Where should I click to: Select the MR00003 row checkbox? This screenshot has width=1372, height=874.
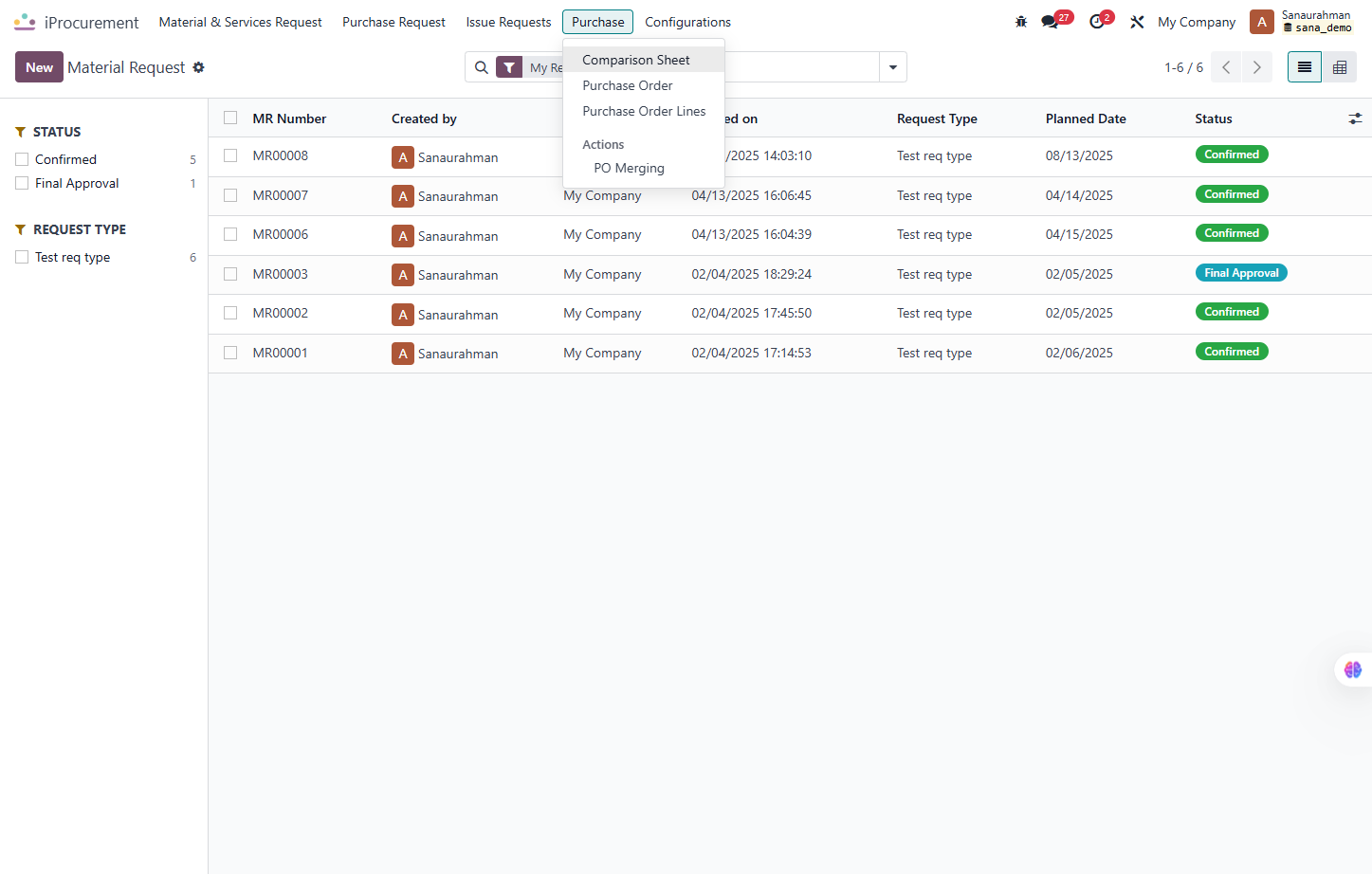click(230, 274)
